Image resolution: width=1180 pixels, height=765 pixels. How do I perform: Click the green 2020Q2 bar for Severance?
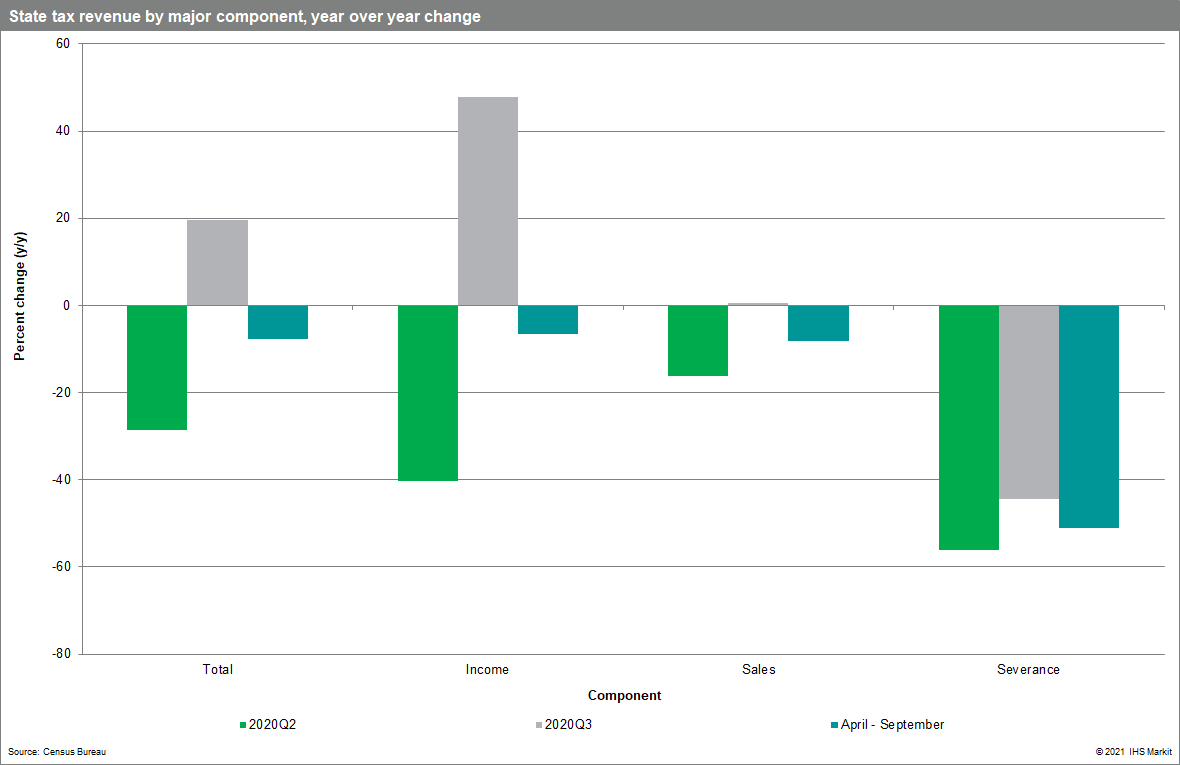pyautogui.click(x=968, y=427)
